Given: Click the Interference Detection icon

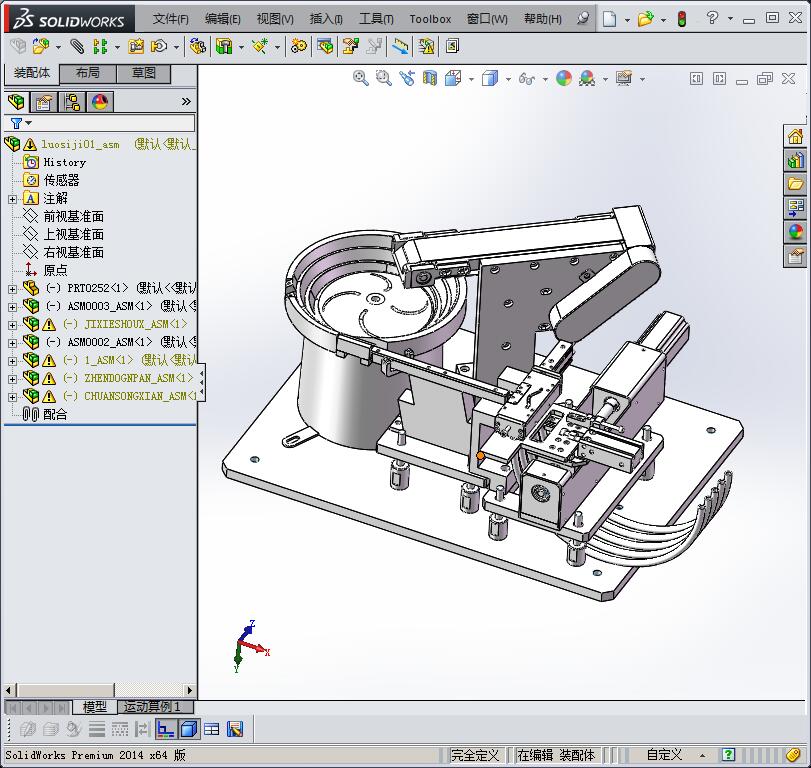Looking at the screenshot, I should [x=400, y=47].
